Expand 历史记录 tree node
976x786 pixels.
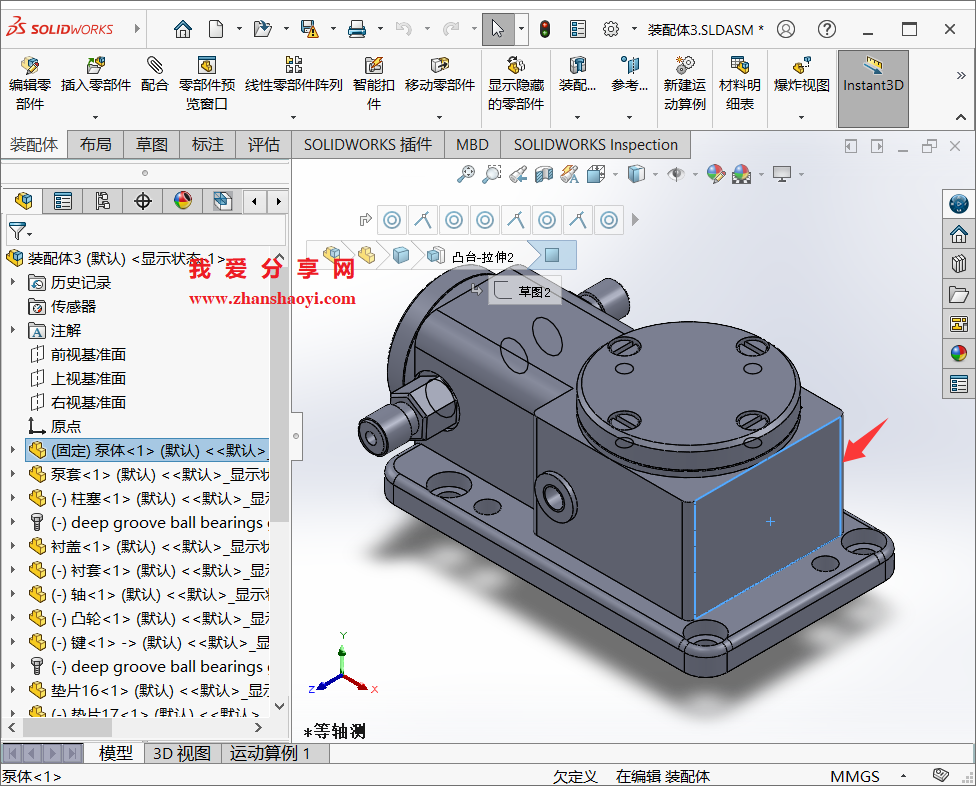pyautogui.click(x=12, y=282)
